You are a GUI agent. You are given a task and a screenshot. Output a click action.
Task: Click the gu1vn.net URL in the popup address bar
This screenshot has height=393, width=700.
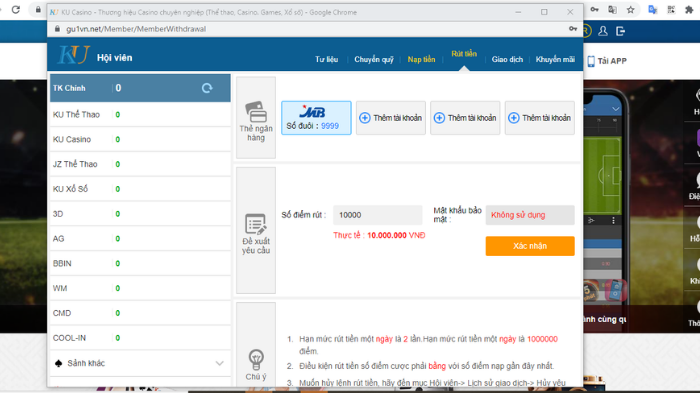point(136,29)
